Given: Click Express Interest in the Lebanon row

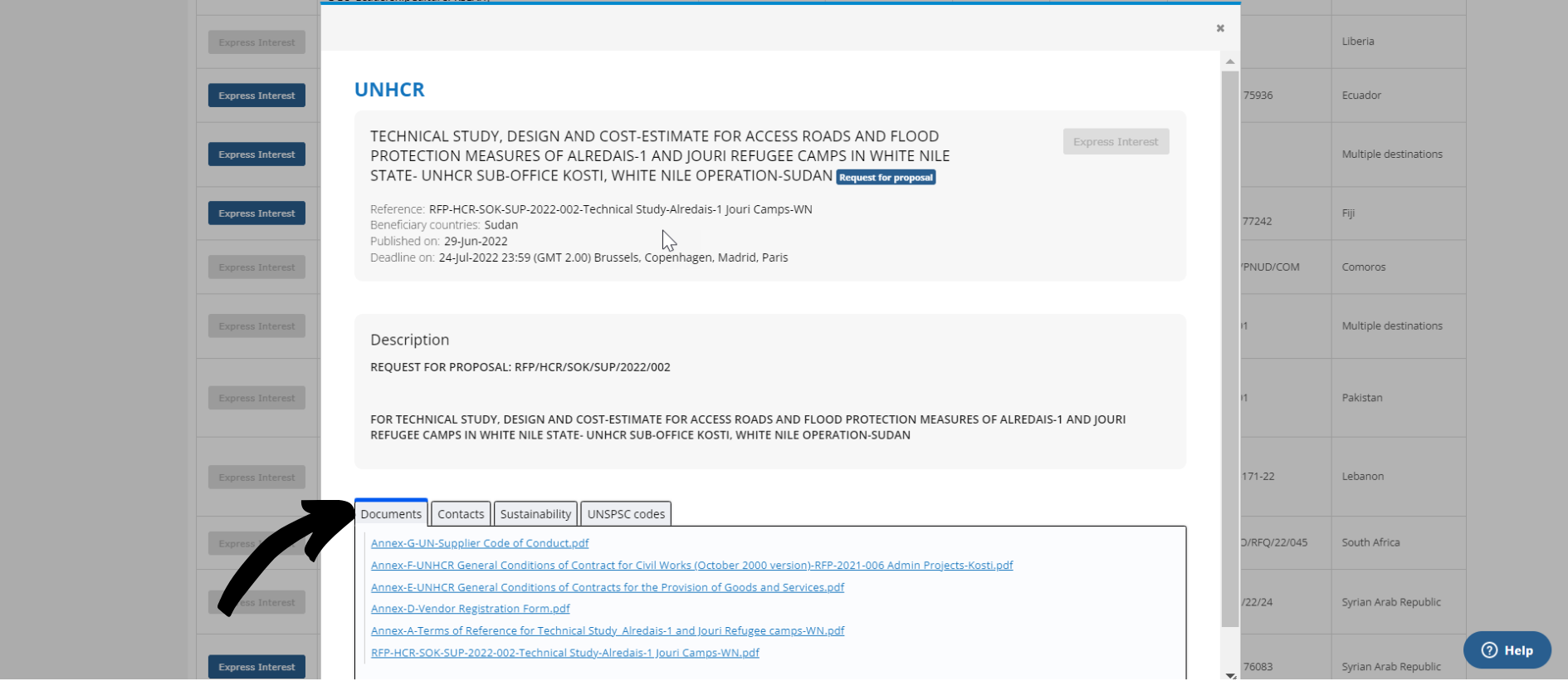Looking at the screenshot, I should (256, 478).
